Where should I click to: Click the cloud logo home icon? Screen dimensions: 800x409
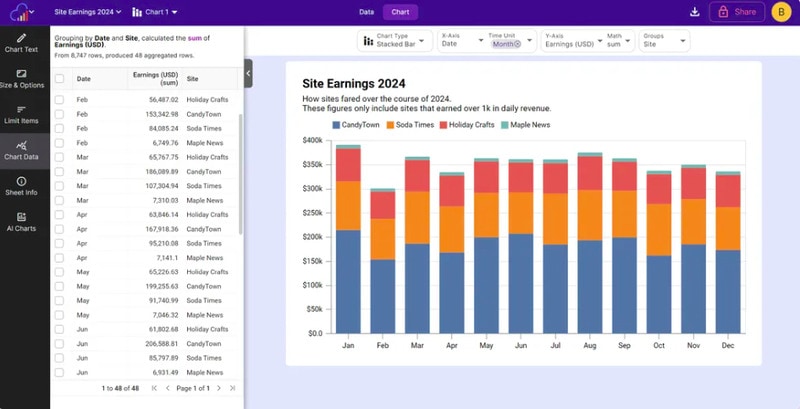point(15,12)
